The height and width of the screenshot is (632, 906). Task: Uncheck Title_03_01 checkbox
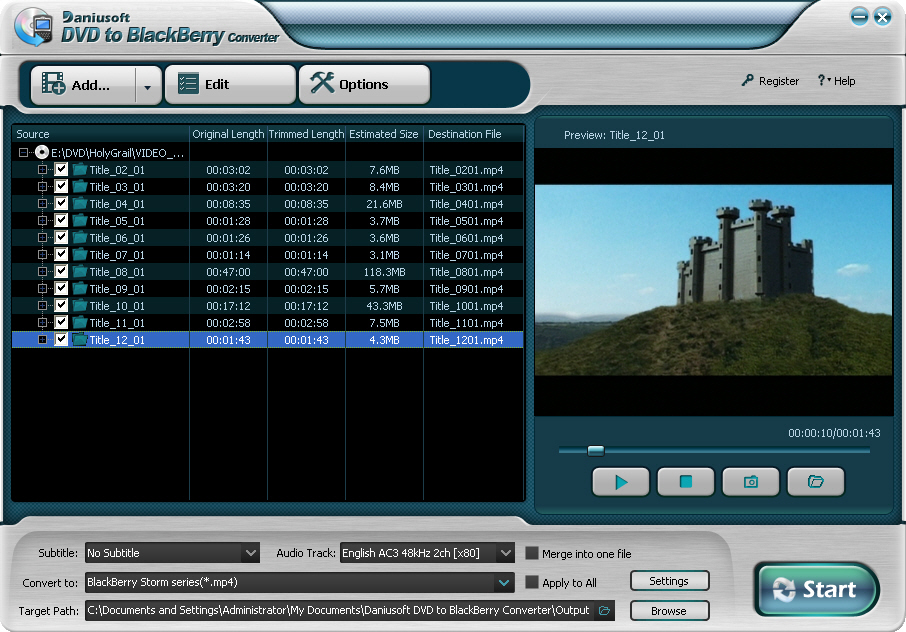(x=61, y=186)
